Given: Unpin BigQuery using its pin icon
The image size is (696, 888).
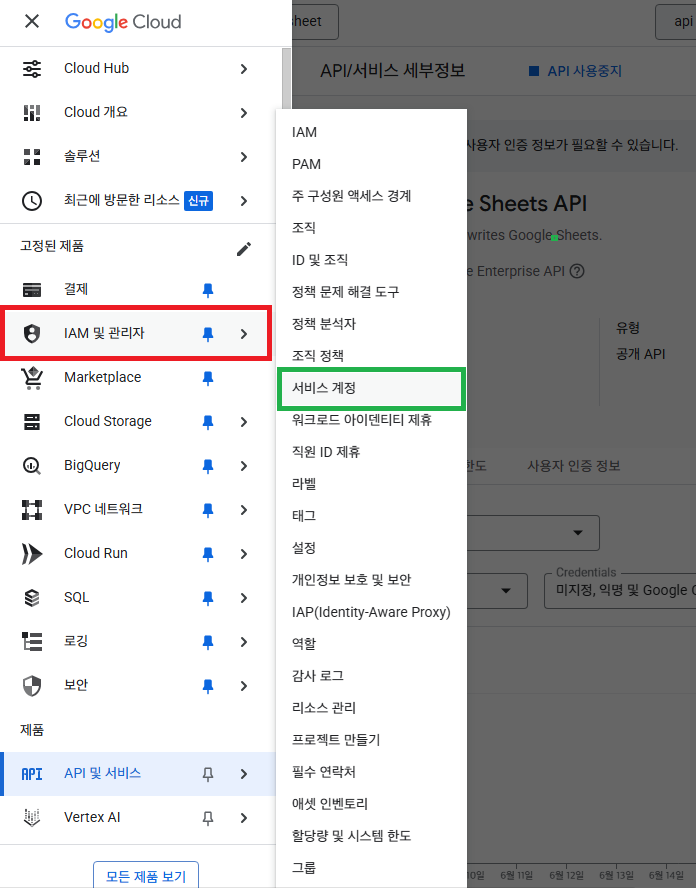Looking at the screenshot, I should coord(208,466).
